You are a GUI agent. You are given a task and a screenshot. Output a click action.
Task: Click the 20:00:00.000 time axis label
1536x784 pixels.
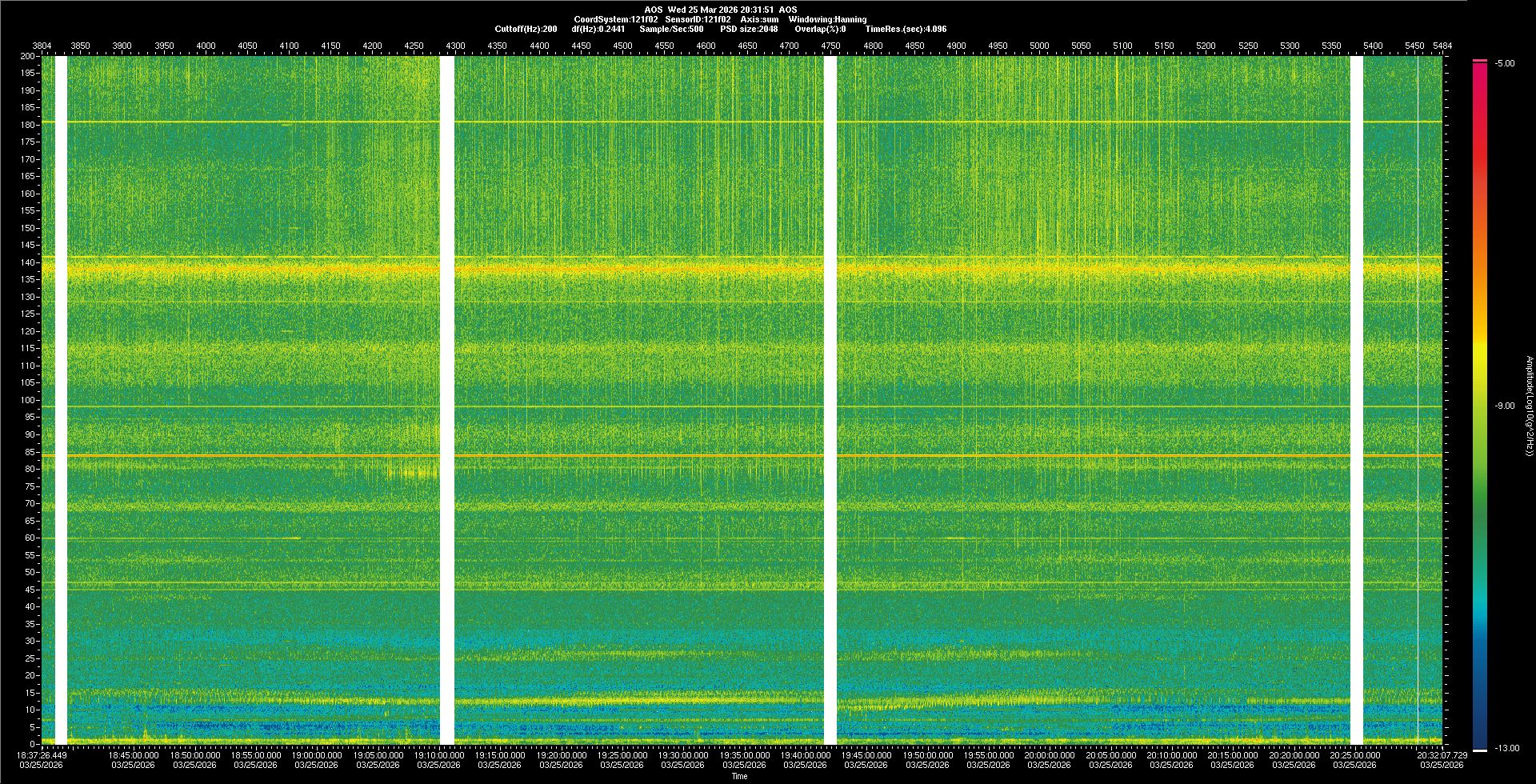(x=1050, y=754)
